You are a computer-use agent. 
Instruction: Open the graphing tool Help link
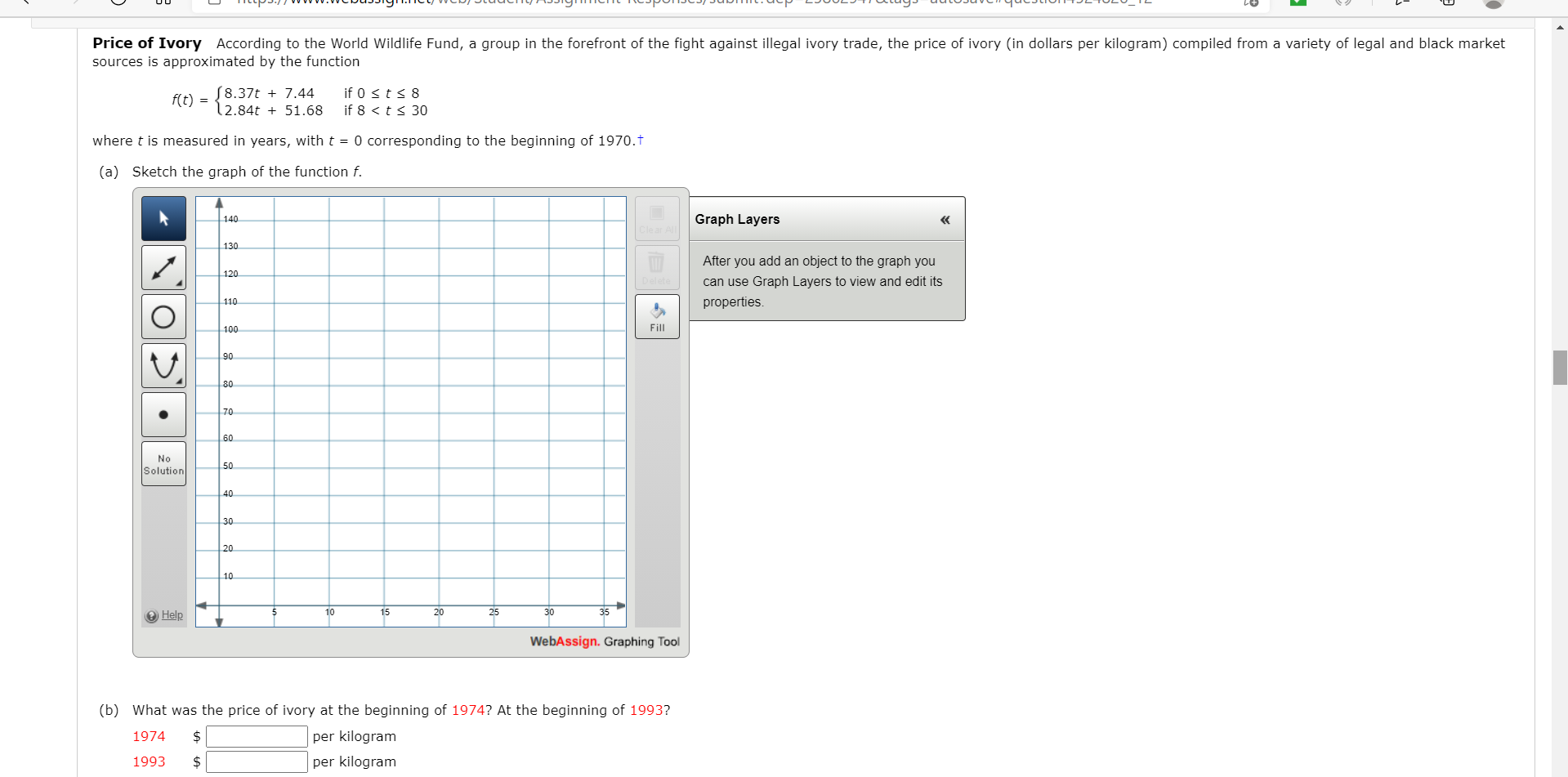click(172, 615)
